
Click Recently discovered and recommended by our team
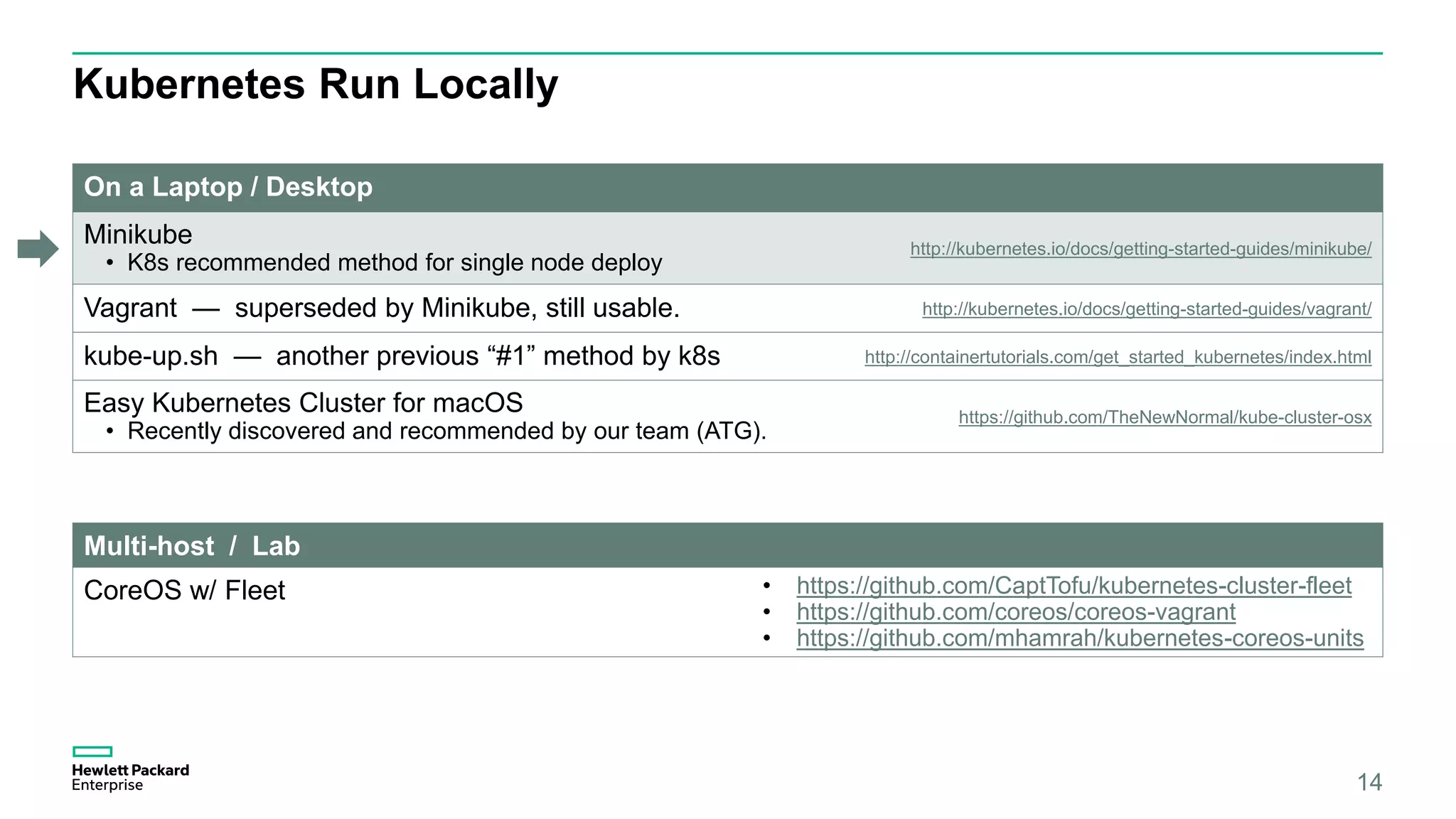pos(447,432)
